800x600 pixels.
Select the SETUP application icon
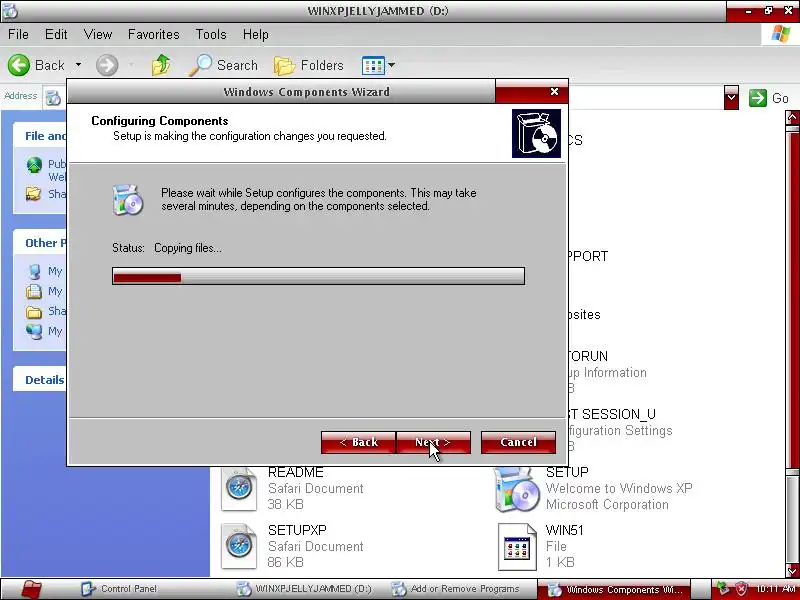pyautogui.click(x=516, y=489)
